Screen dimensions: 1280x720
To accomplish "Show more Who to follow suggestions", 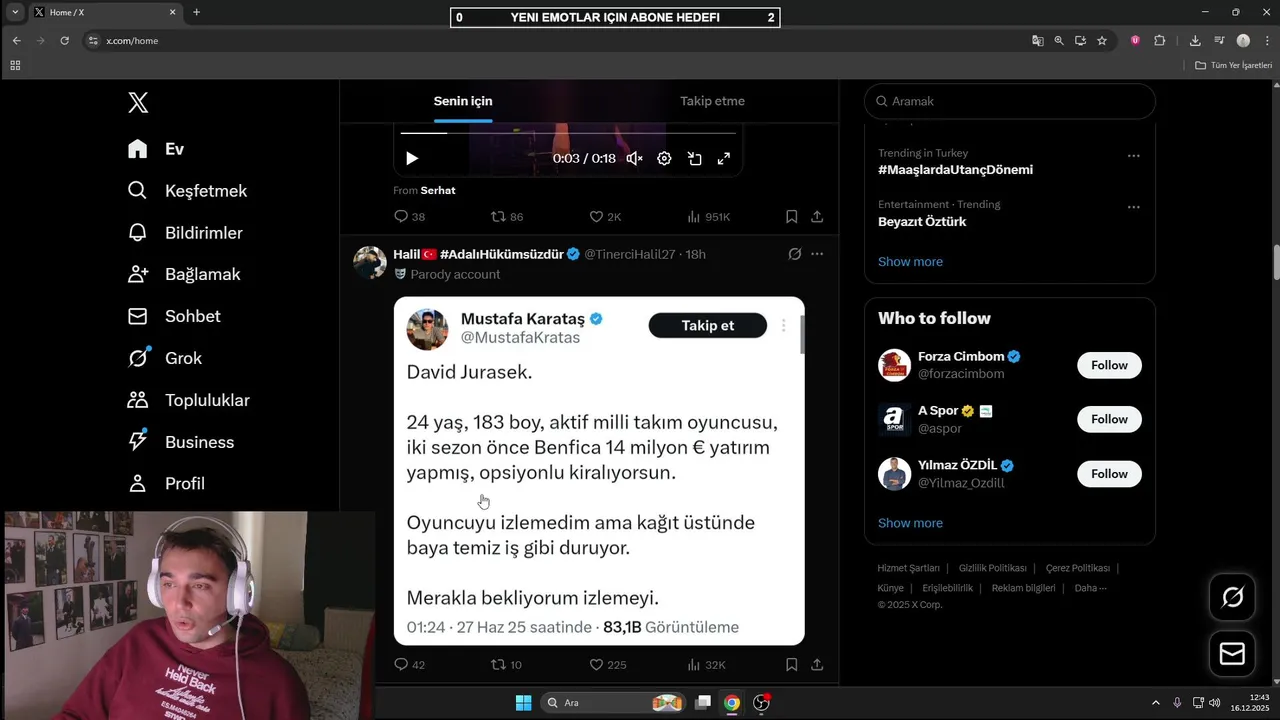I will 910,523.
